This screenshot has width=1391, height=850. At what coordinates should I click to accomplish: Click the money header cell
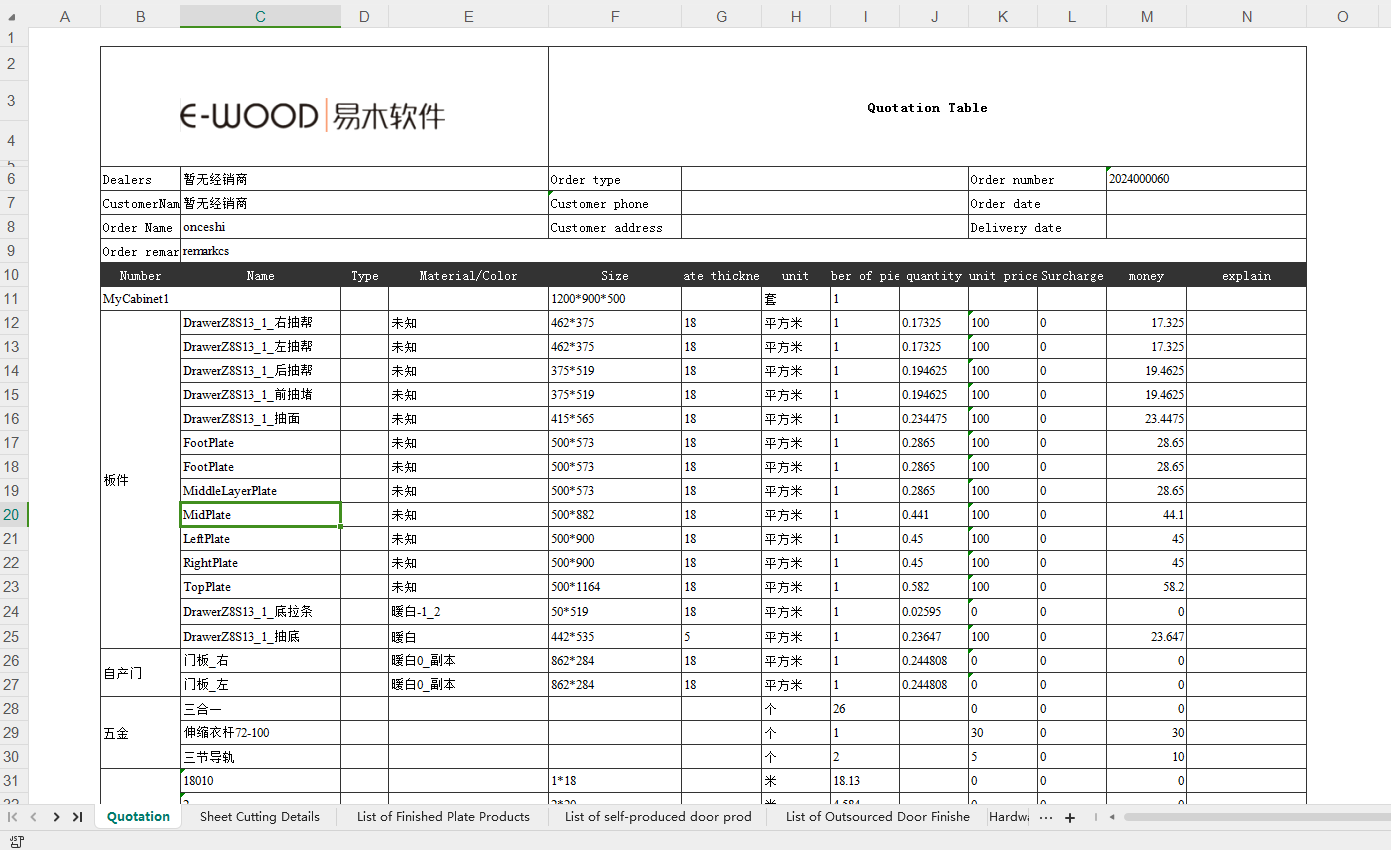[1146, 275]
